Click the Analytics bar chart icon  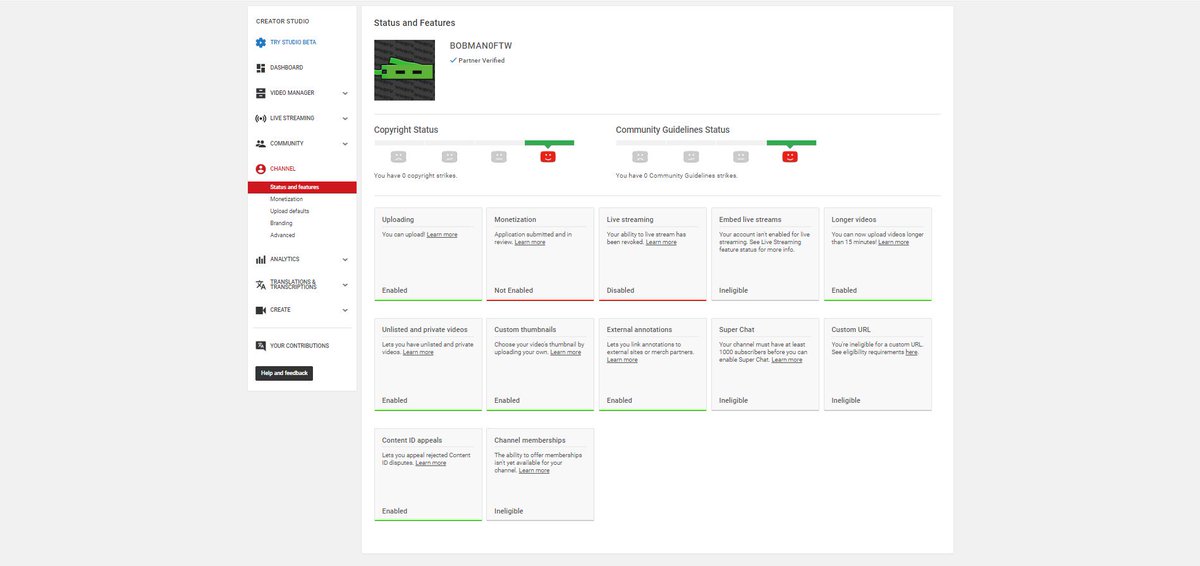[x=261, y=259]
